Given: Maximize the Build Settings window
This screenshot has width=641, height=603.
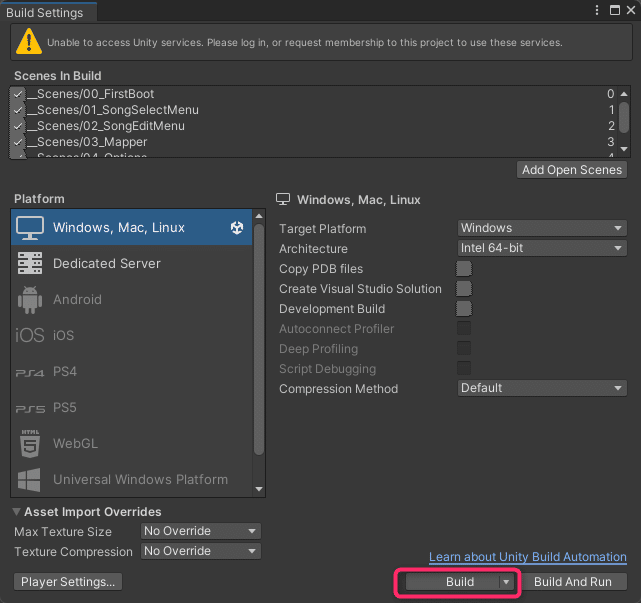Looking at the screenshot, I should 614,10.
